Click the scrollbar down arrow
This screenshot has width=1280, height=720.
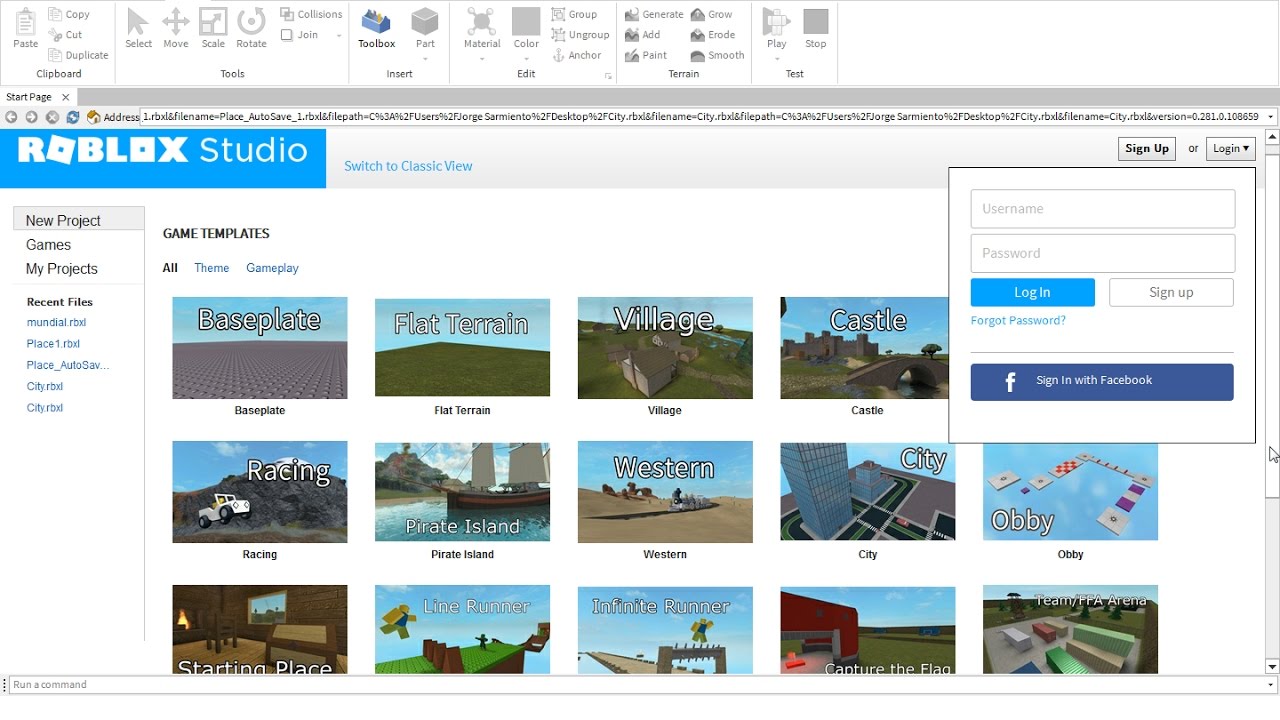(1272, 667)
